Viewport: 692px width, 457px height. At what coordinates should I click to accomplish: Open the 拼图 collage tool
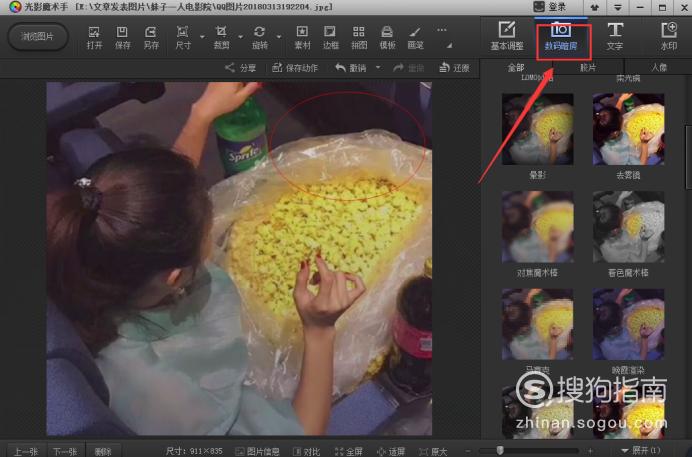tap(359, 37)
